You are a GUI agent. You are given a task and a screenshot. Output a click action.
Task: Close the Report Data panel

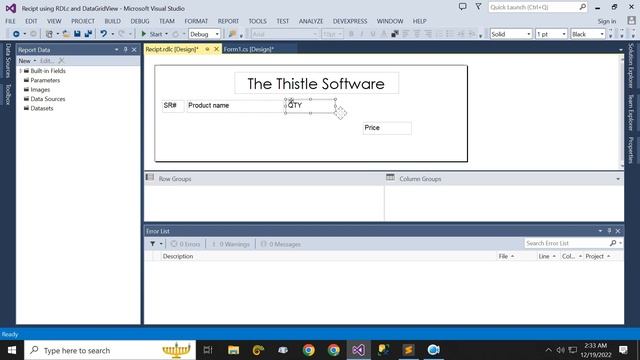134,49
